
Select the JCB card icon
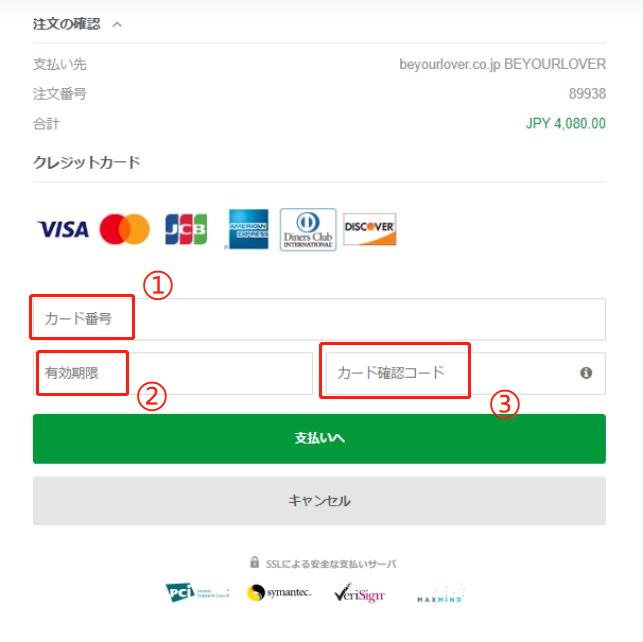pyautogui.click(x=186, y=229)
